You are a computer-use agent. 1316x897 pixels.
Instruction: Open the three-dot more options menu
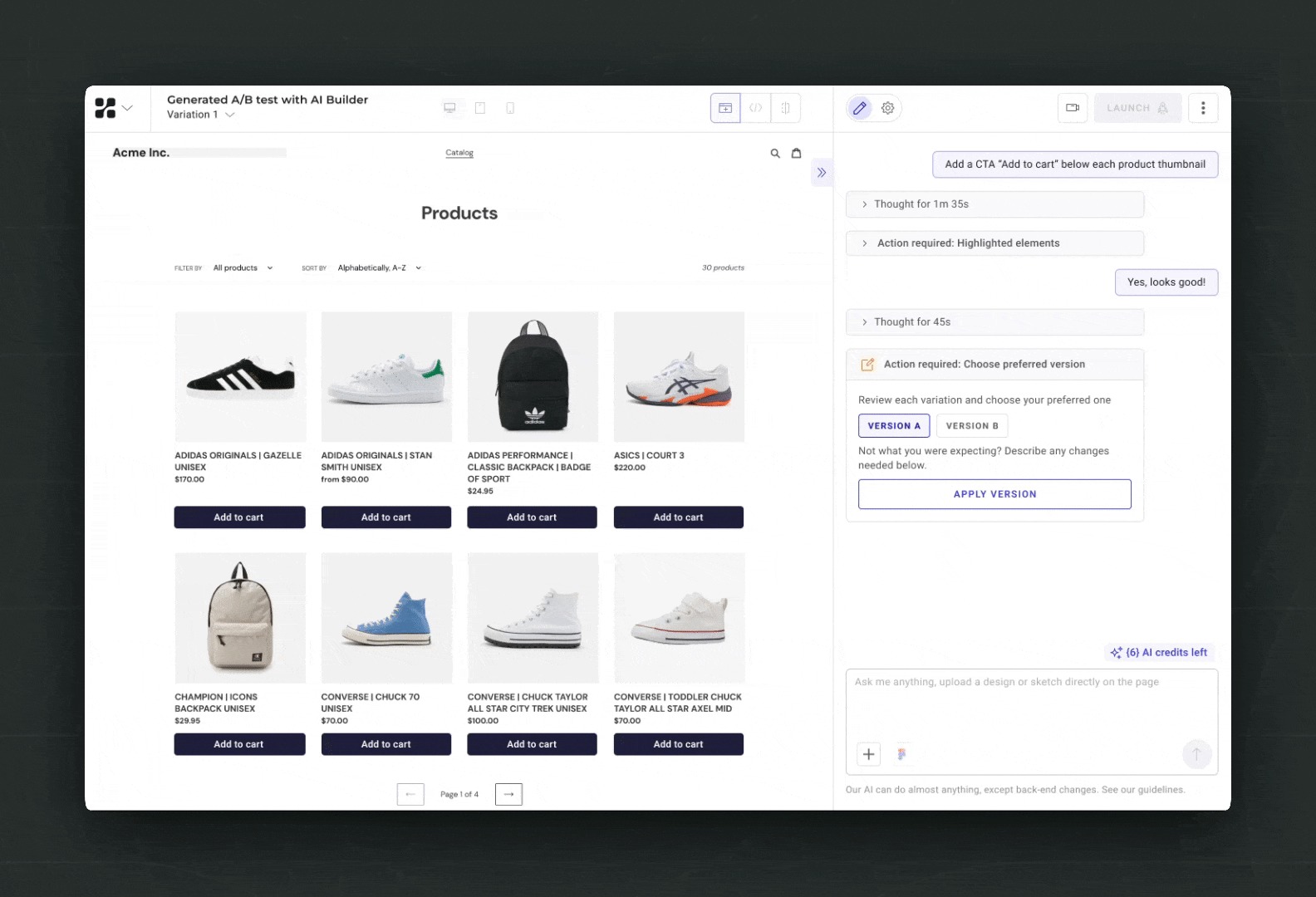pyautogui.click(x=1203, y=108)
